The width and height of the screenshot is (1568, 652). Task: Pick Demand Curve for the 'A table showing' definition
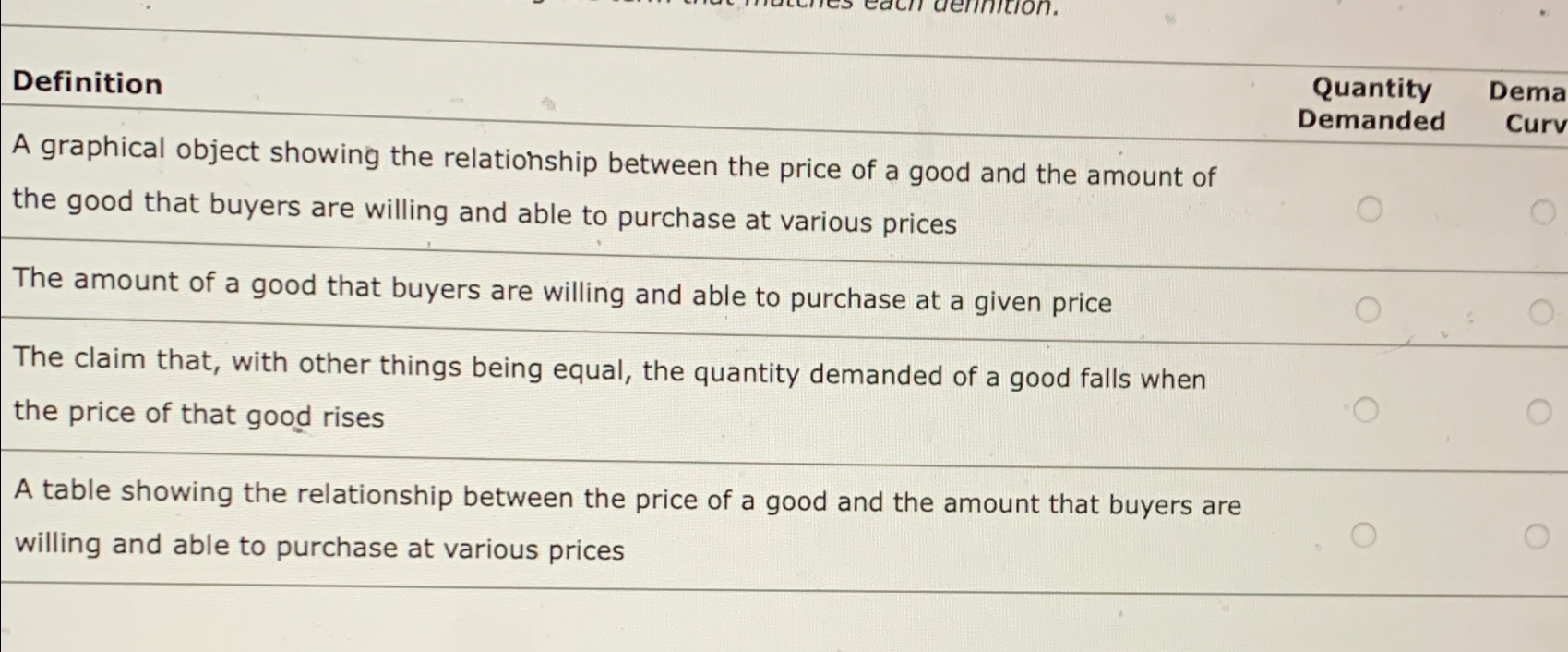(1537, 536)
